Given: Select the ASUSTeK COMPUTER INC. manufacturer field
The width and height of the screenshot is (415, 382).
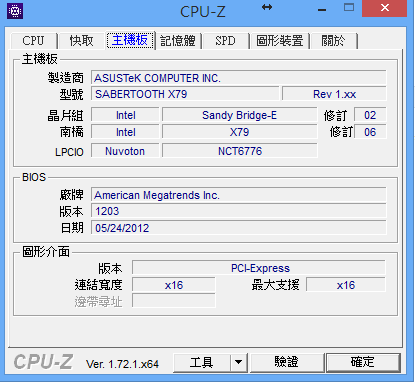Looking at the screenshot, I should tap(239, 78).
